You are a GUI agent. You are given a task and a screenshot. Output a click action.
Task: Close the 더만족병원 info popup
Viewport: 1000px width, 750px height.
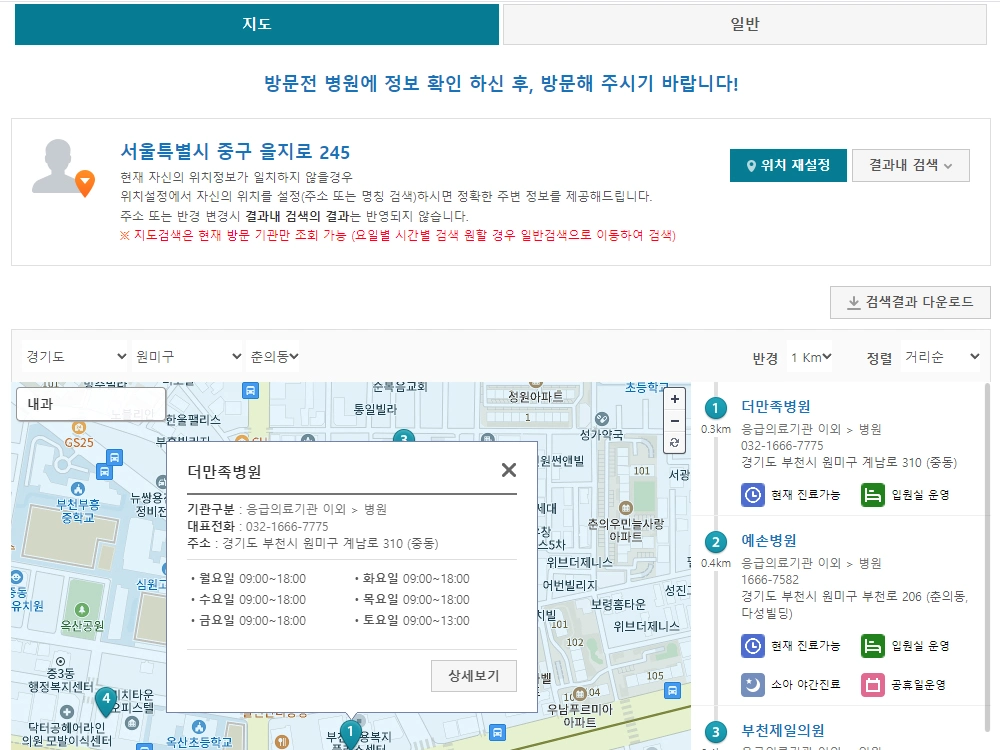[509, 470]
